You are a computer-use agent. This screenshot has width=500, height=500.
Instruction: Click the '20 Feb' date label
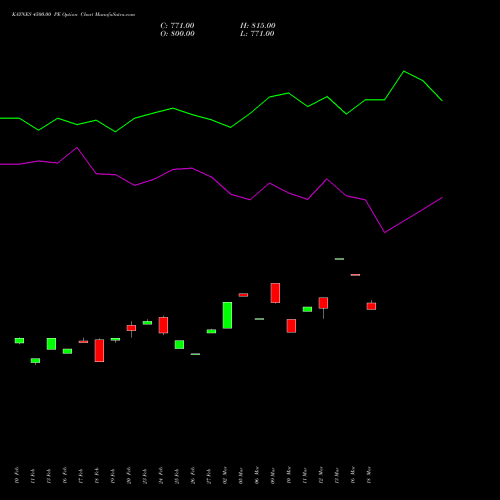point(129,475)
